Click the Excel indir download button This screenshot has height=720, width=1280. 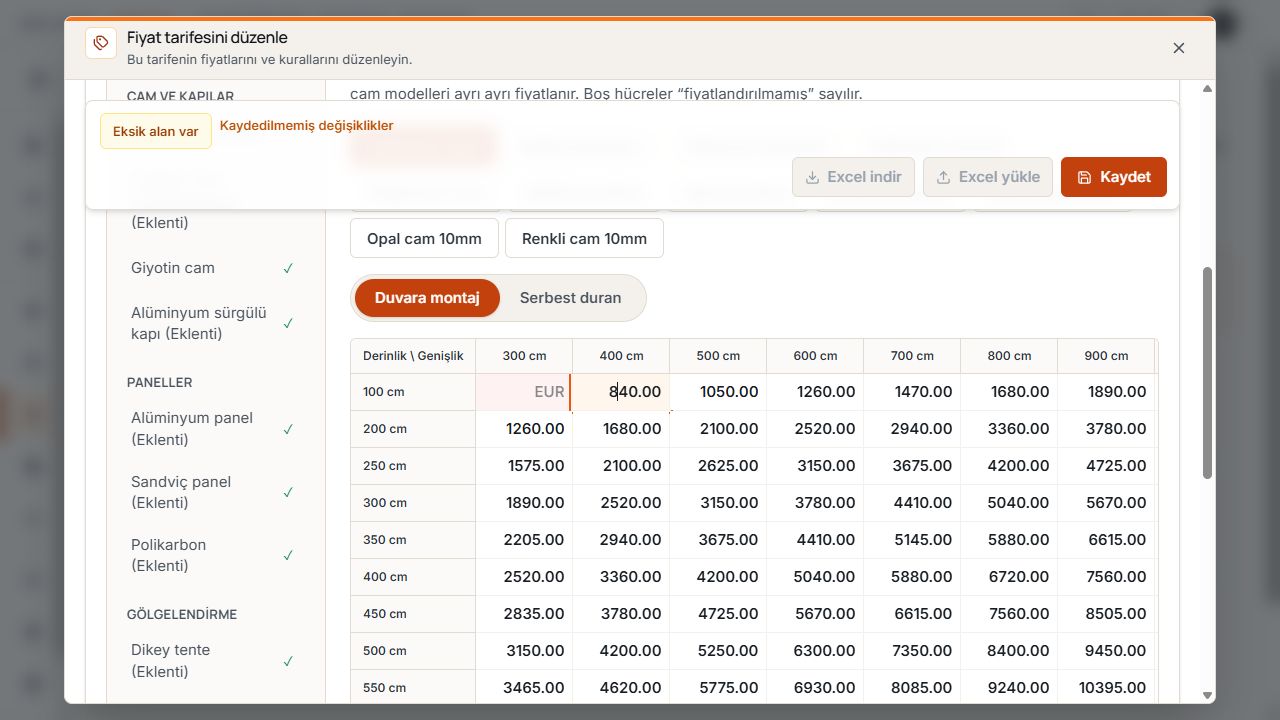pos(853,177)
